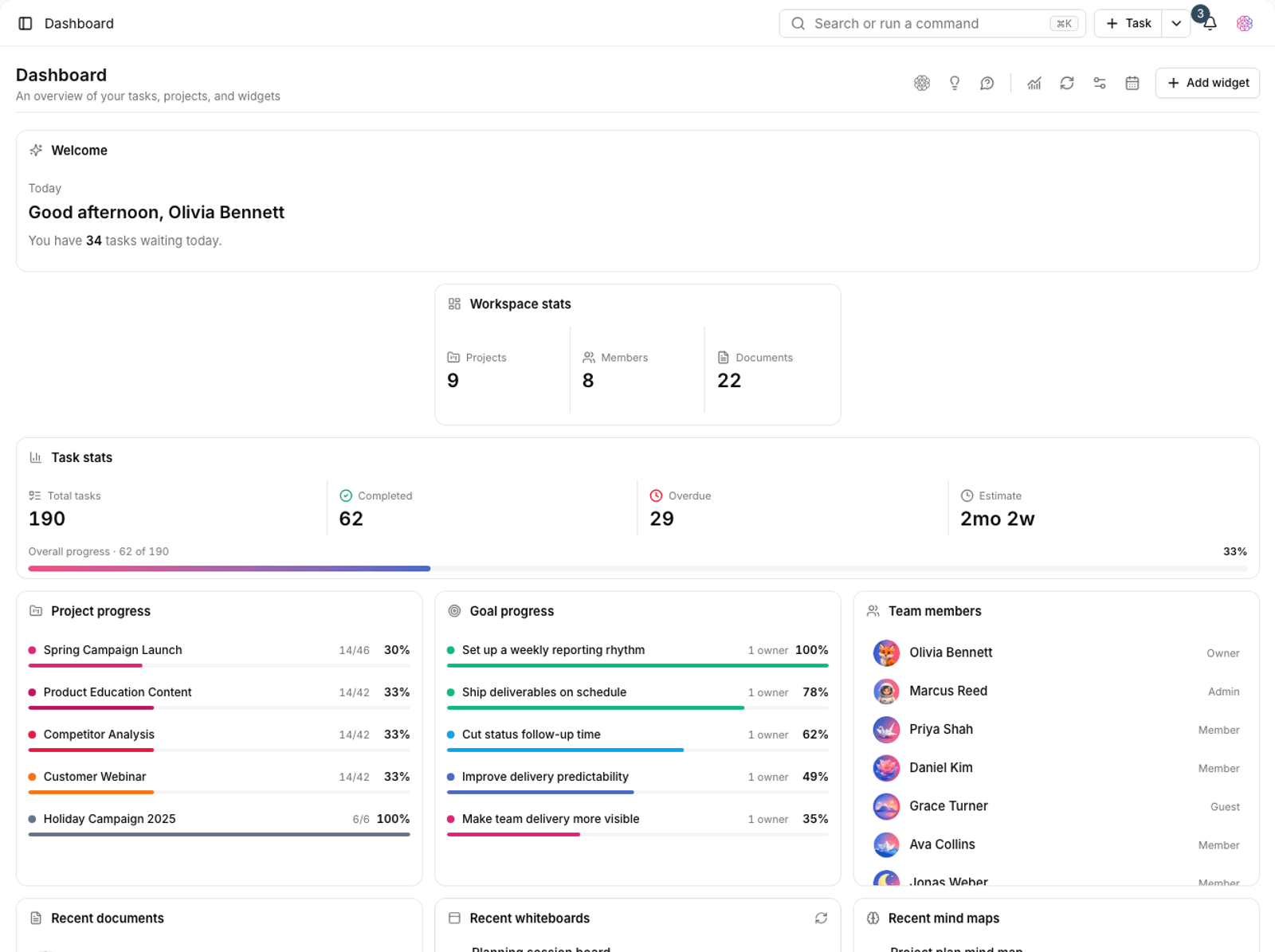Open the goal Improve delivery predictability
Image resolution: width=1275 pixels, height=952 pixels.
[x=637, y=781]
